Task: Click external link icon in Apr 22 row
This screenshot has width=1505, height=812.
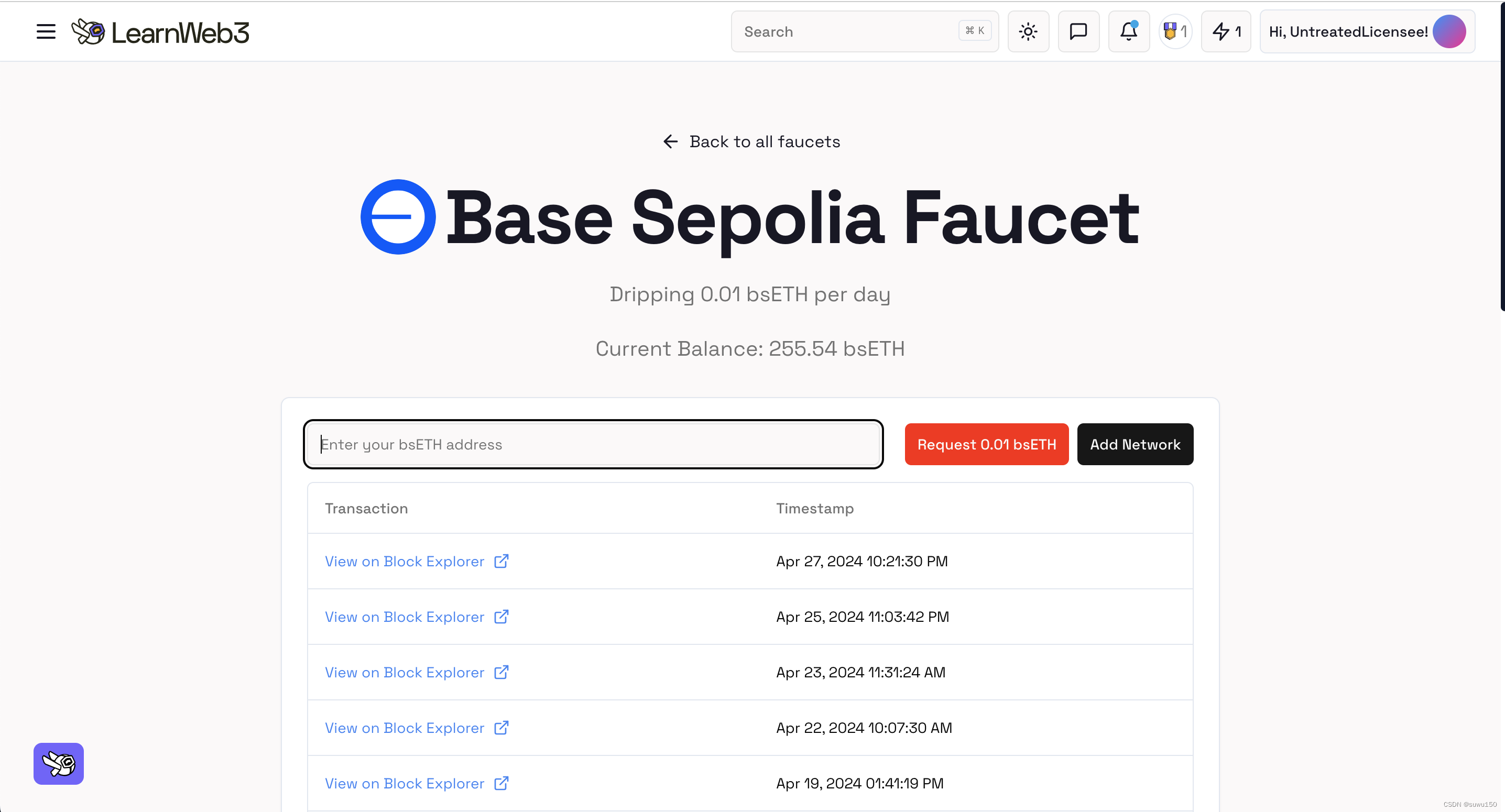Action: [x=501, y=727]
